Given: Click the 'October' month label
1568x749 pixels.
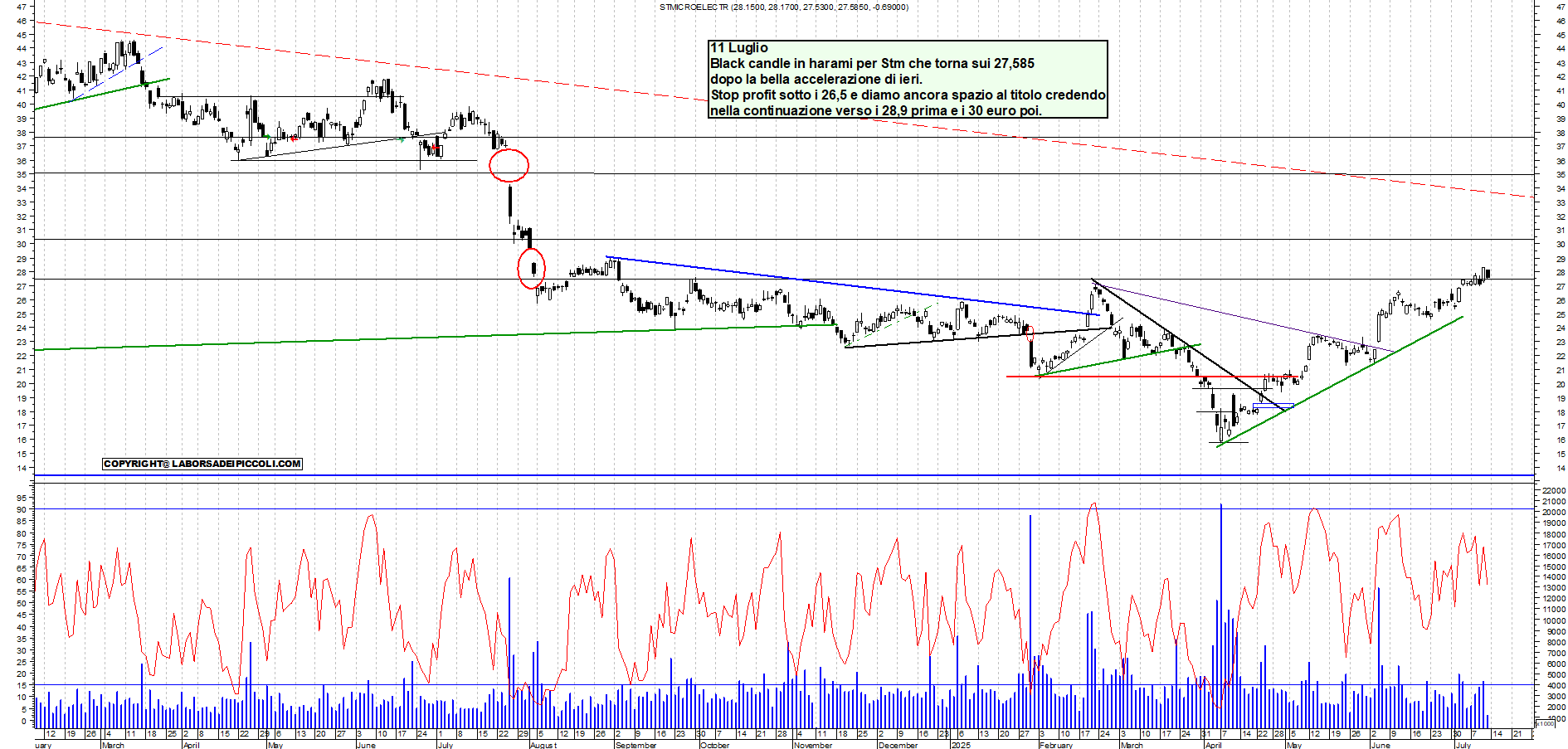Looking at the screenshot, I should [714, 745].
